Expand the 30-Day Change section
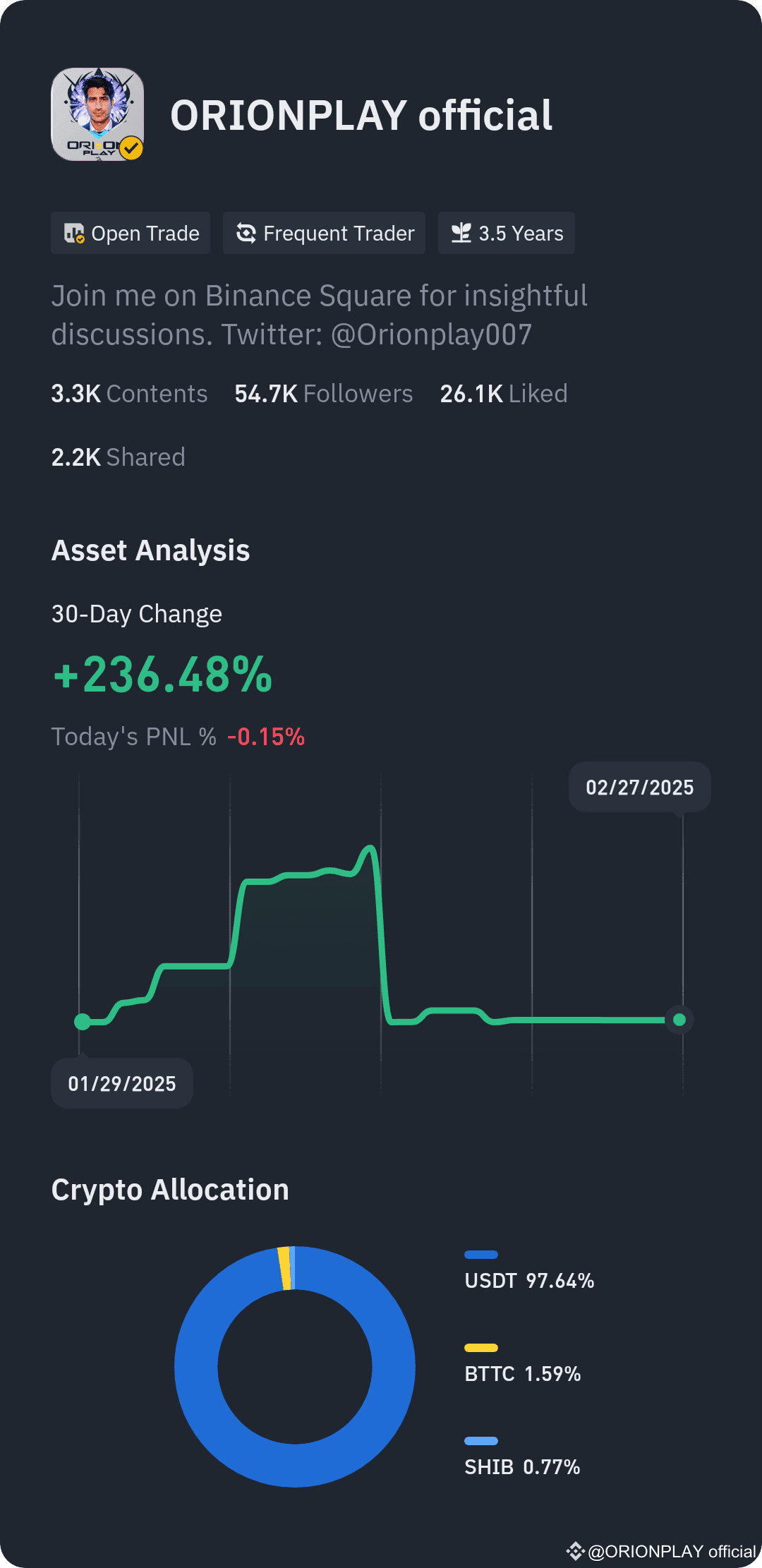This screenshot has height=1568, width=762. click(136, 613)
